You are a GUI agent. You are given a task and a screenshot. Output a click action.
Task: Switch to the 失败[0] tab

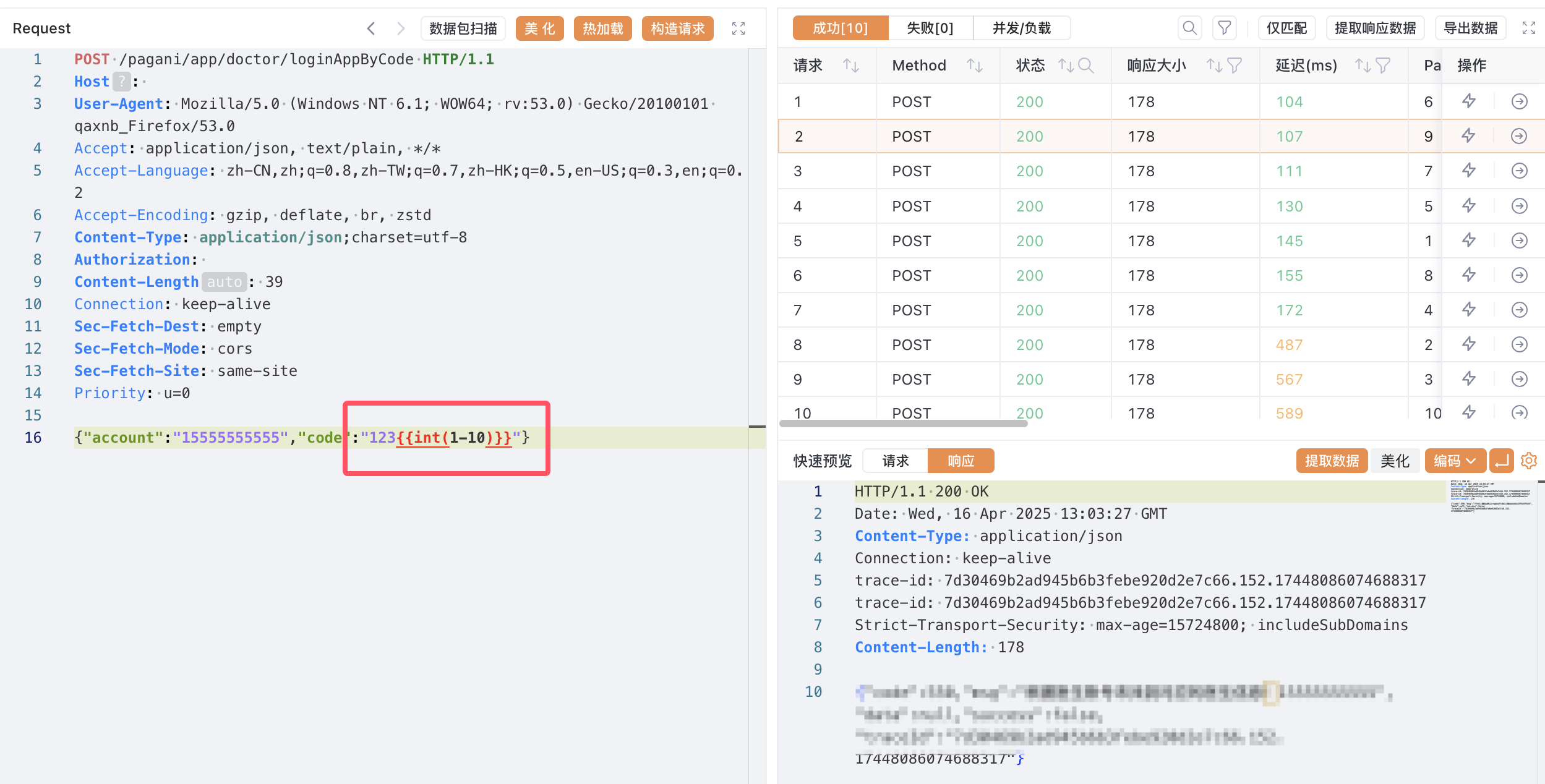coord(930,28)
